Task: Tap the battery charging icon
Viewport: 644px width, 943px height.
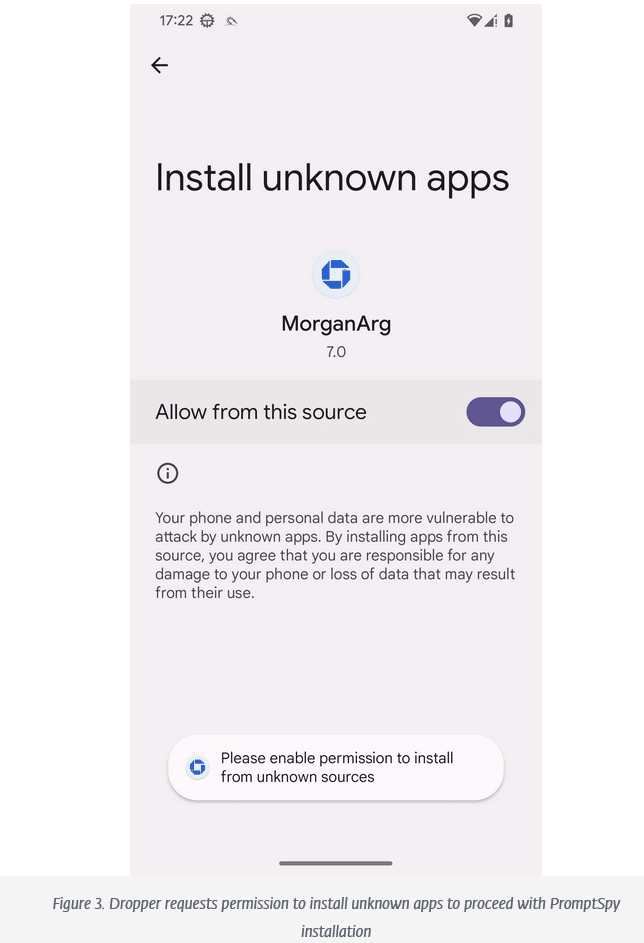Action: tap(509, 21)
